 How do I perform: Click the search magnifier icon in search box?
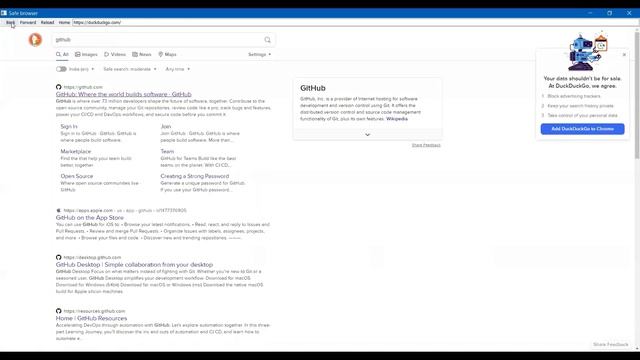pos(267,40)
